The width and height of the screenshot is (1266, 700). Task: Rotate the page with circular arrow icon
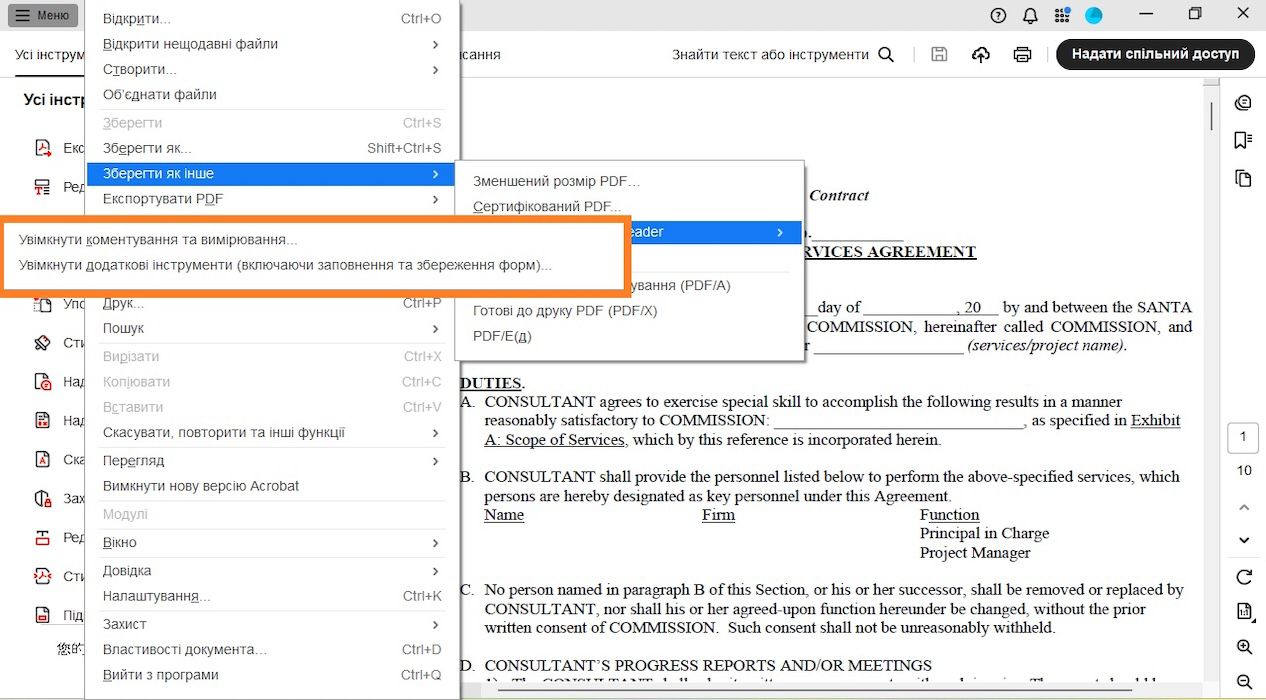point(1244,577)
